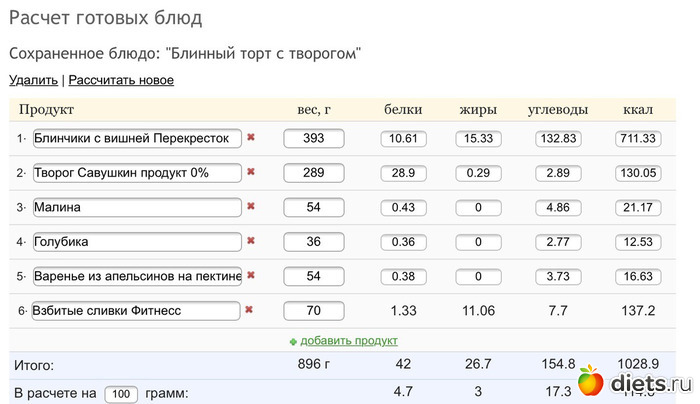Delete the Взбитые сливки Фитнесс row
Image resolution: width=700 pixels, height=404 pixels.
point(251,310)
